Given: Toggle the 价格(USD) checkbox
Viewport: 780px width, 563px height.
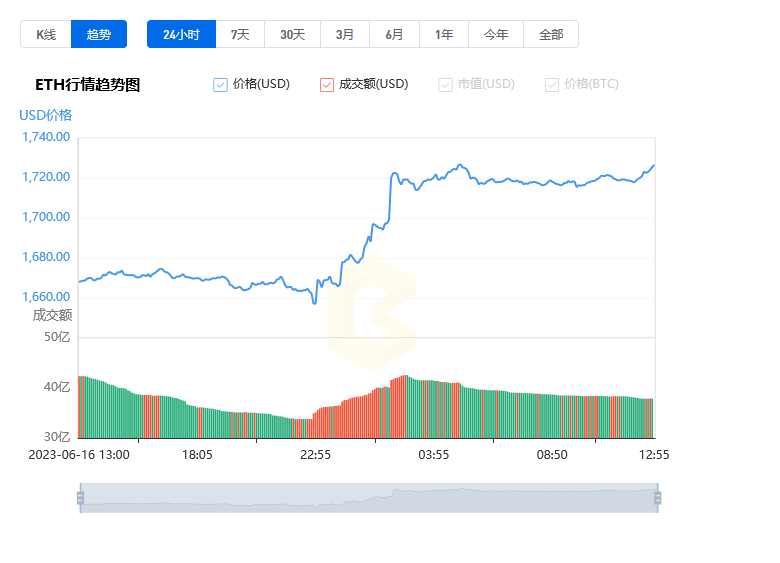Looking at the screenshot, I should pos(220,85).
